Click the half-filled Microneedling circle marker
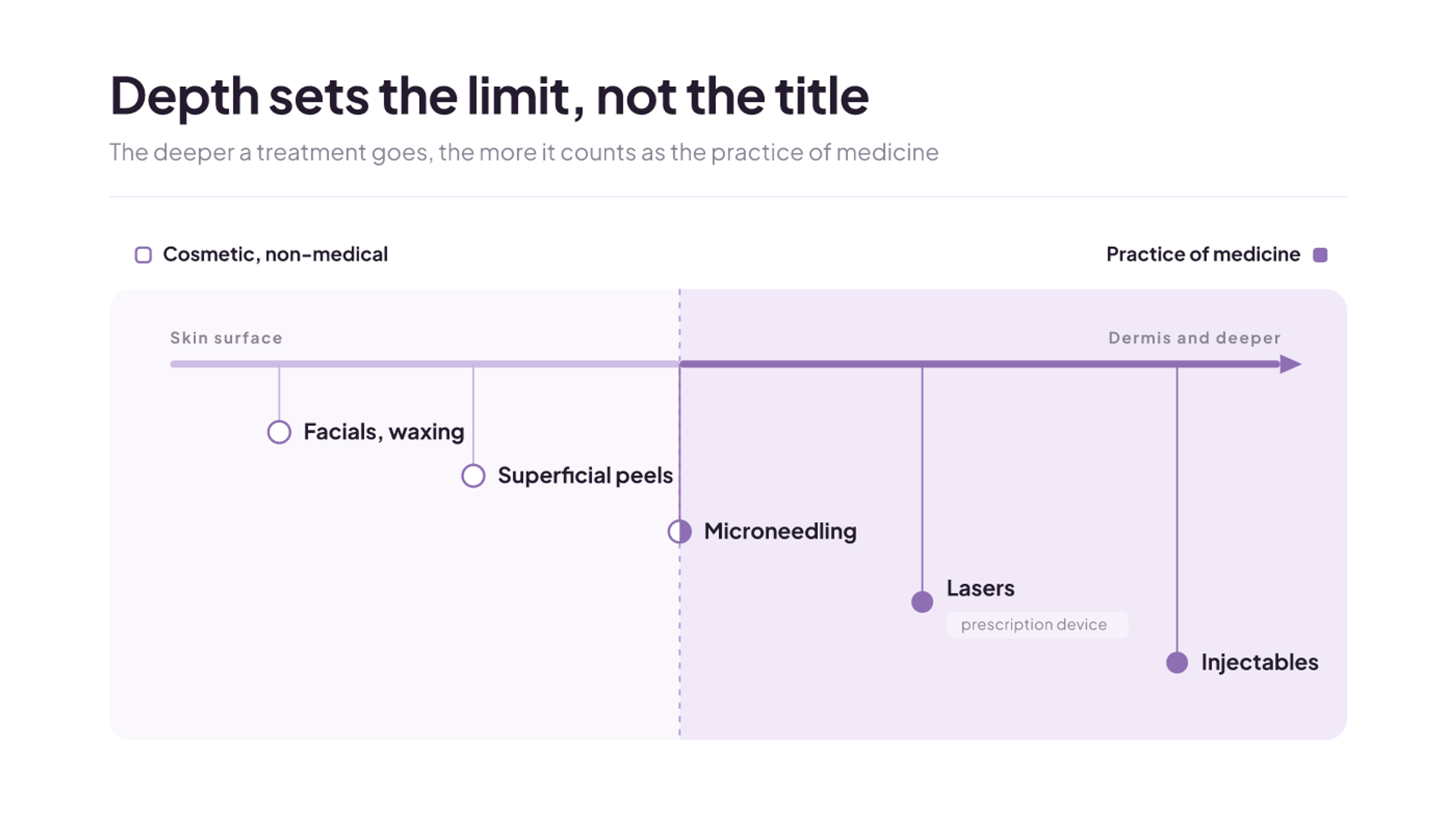 point(680,531)
